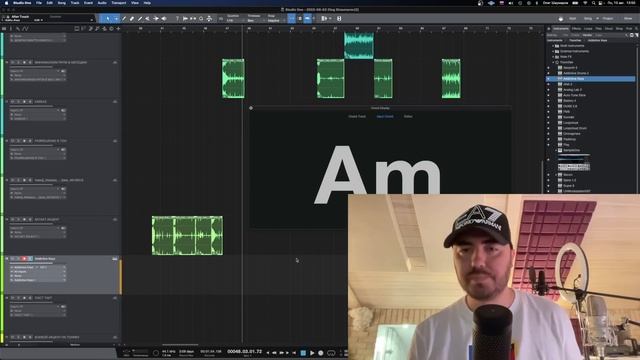This screenshot has width=640, height=360.
Task: Expand the Multi Instruments folder
Action: point(553,46)
